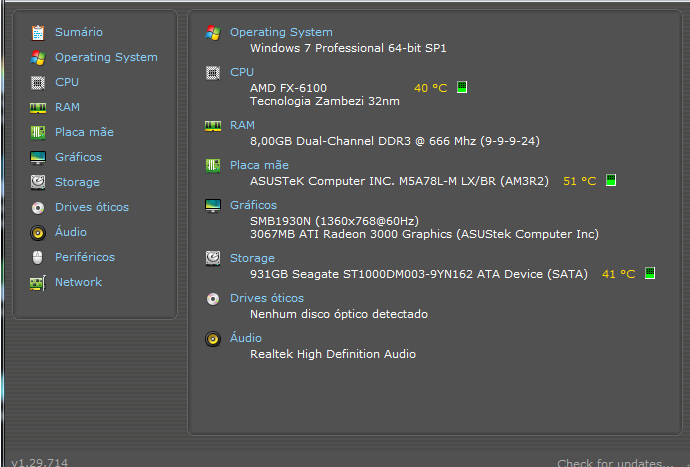Click the storage 41 °C temperature indicator

click(650, 273)
